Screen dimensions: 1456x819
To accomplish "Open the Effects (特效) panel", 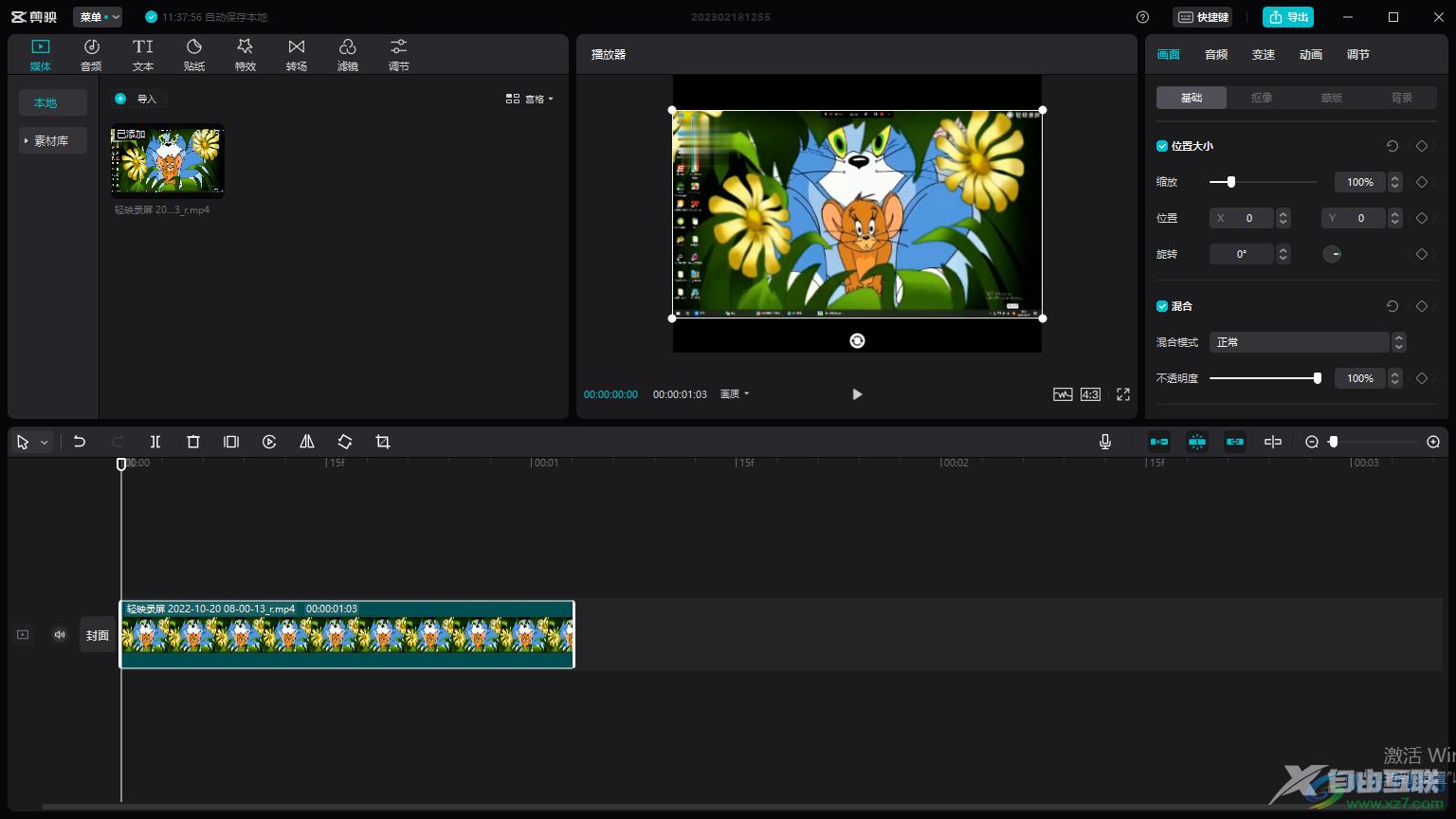I will (245, 55).
